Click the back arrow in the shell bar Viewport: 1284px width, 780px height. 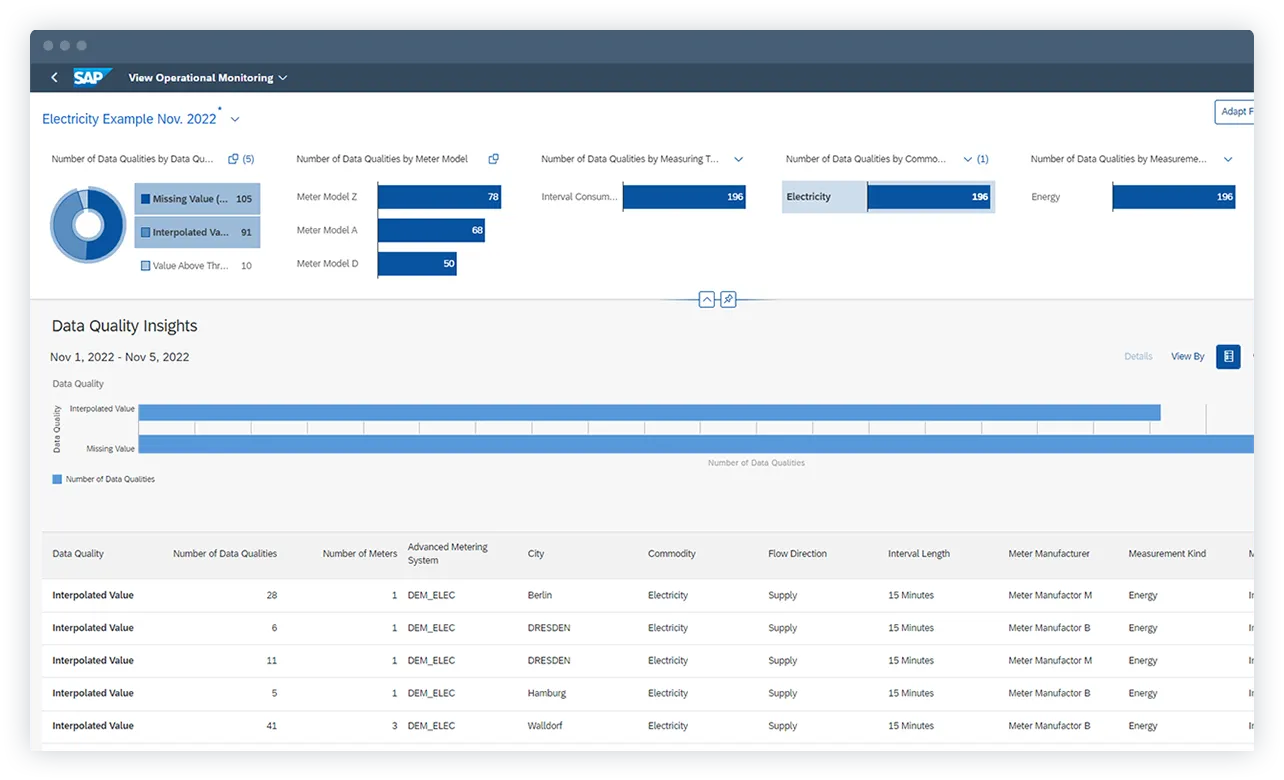coord(54,77)
